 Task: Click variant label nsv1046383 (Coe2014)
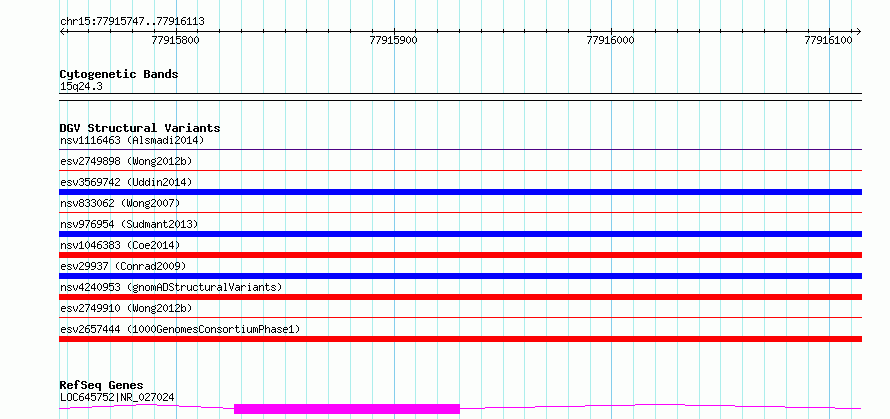coord(120,245)
